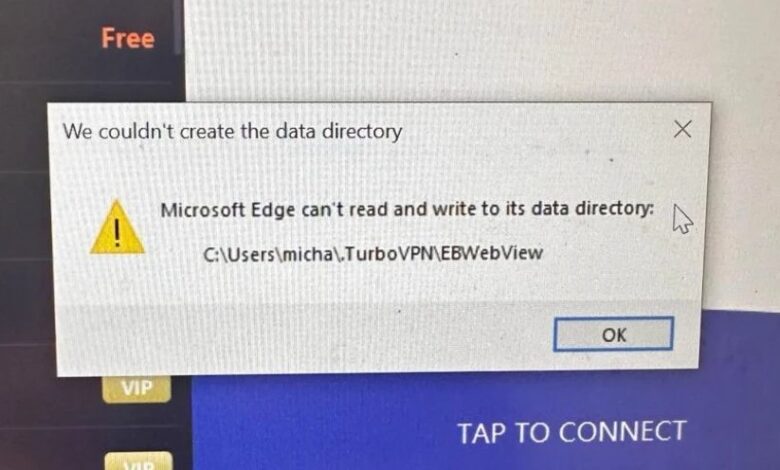Close the data directory error dialog with the X

pyautogui.click(x=682, y=129)
